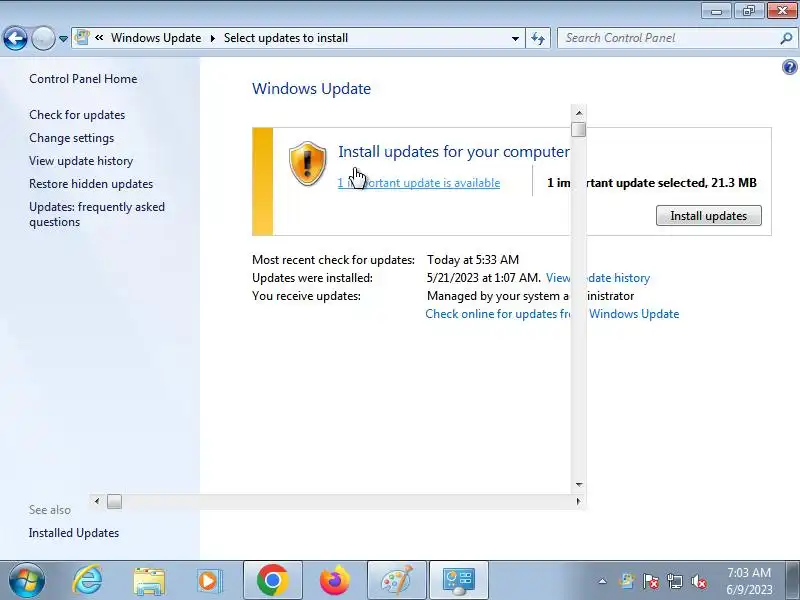Click the taskbar clock 7:03 AM
Screen dimensions: 800x600
pos(749,581)
